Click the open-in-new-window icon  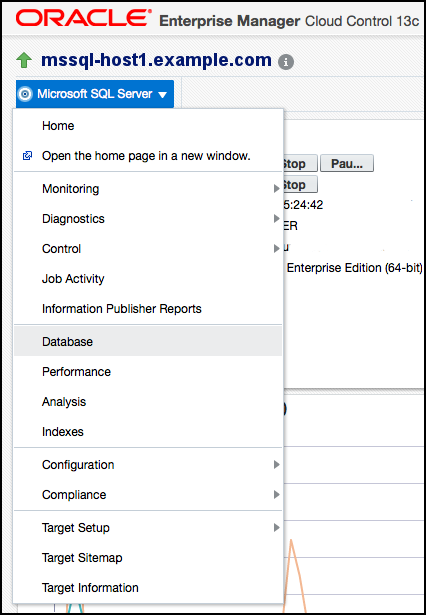pos(27,156)
